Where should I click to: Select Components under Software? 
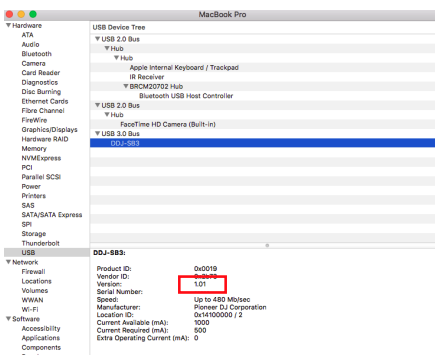41,347
